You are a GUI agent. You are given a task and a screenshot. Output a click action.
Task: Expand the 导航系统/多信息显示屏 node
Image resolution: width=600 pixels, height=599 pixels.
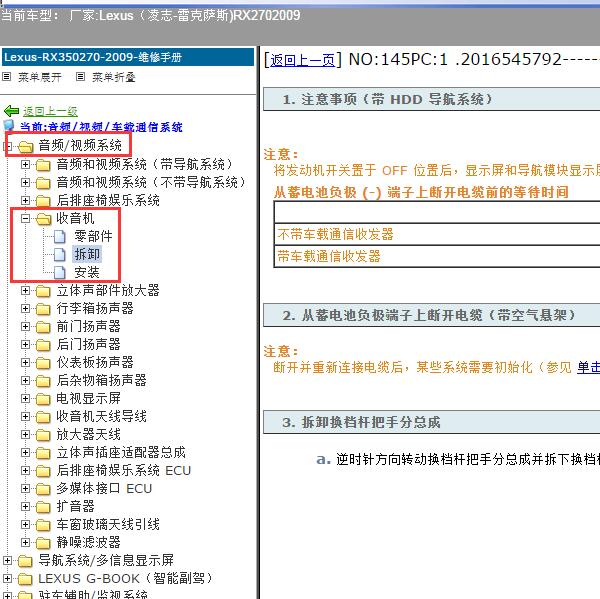click(x=7, y=560)
